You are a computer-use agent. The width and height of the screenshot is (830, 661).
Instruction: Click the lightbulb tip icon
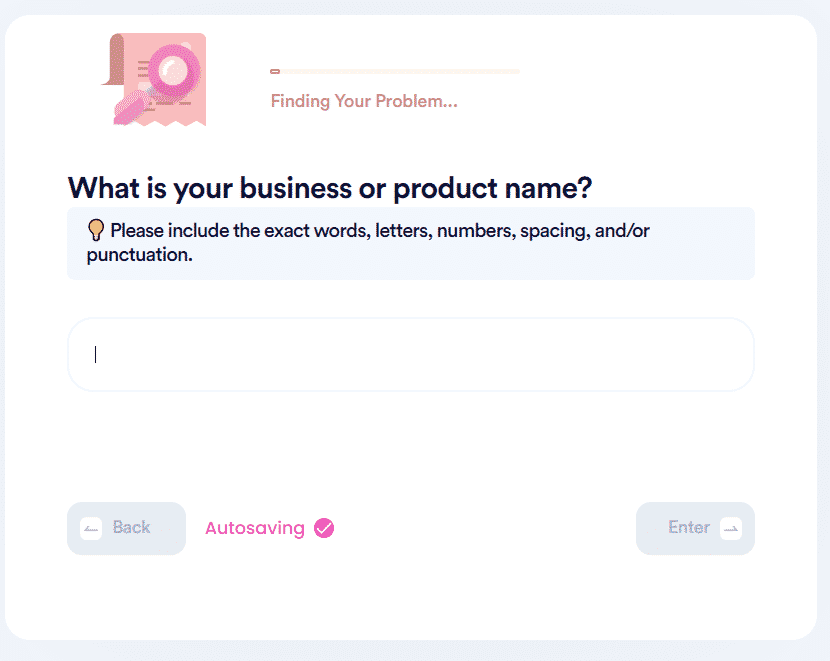pos(96,230)
